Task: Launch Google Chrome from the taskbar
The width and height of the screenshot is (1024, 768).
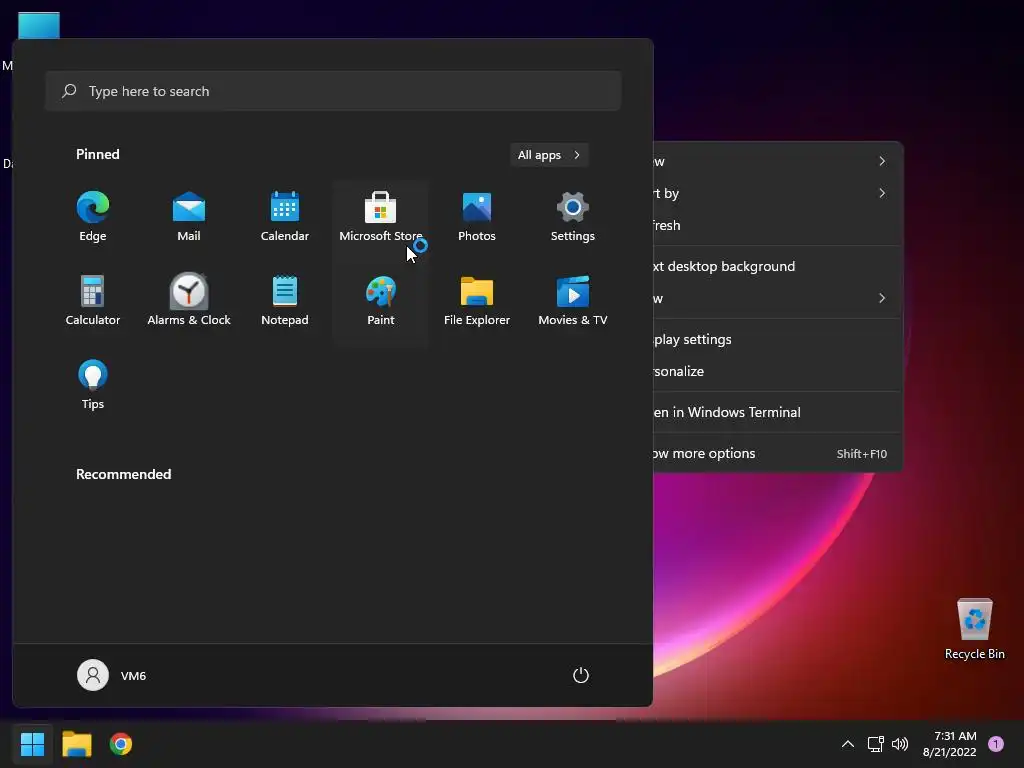Action: pos(121,744)
